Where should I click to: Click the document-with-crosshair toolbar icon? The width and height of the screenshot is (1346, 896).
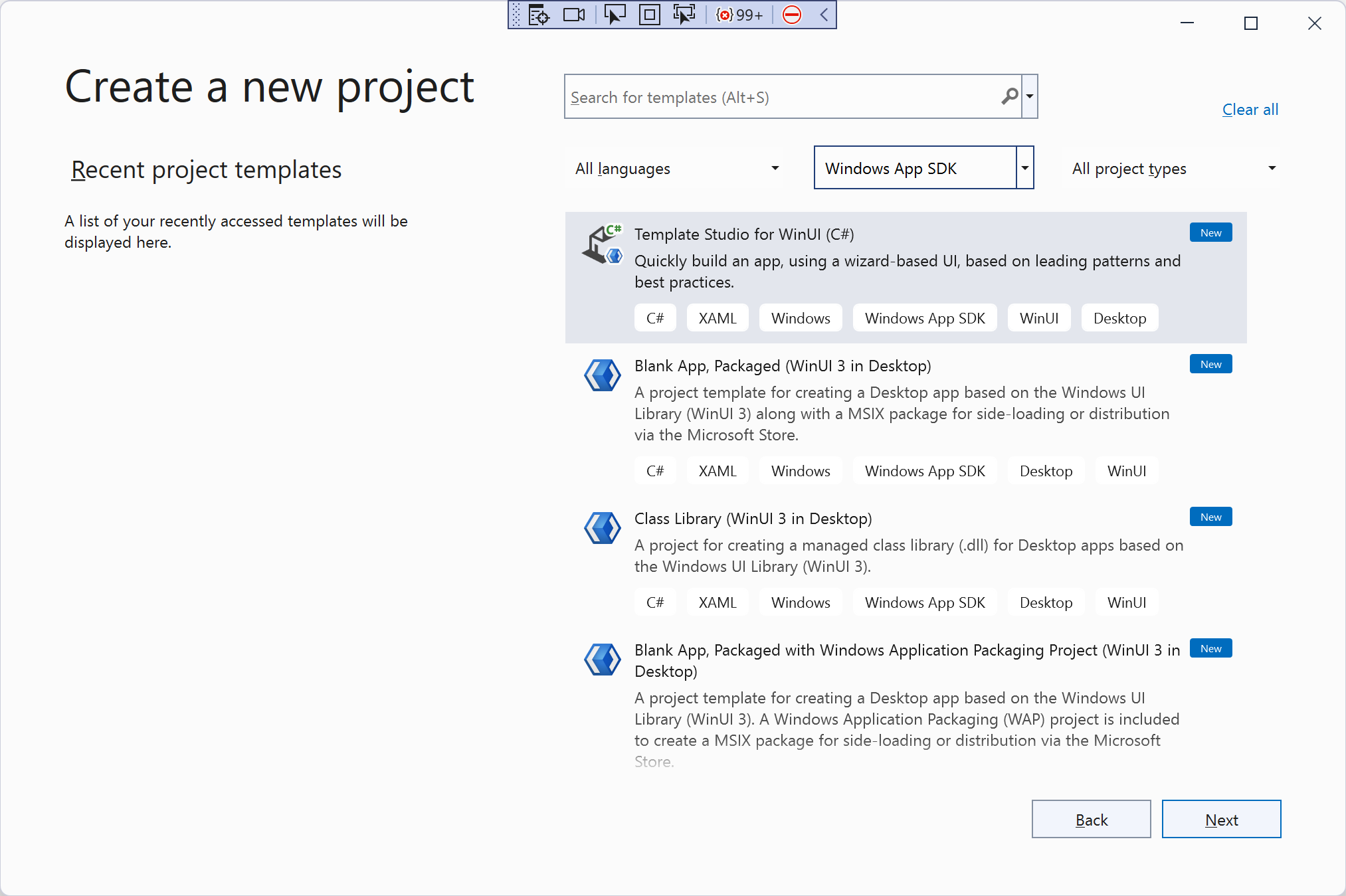point(538,15)
